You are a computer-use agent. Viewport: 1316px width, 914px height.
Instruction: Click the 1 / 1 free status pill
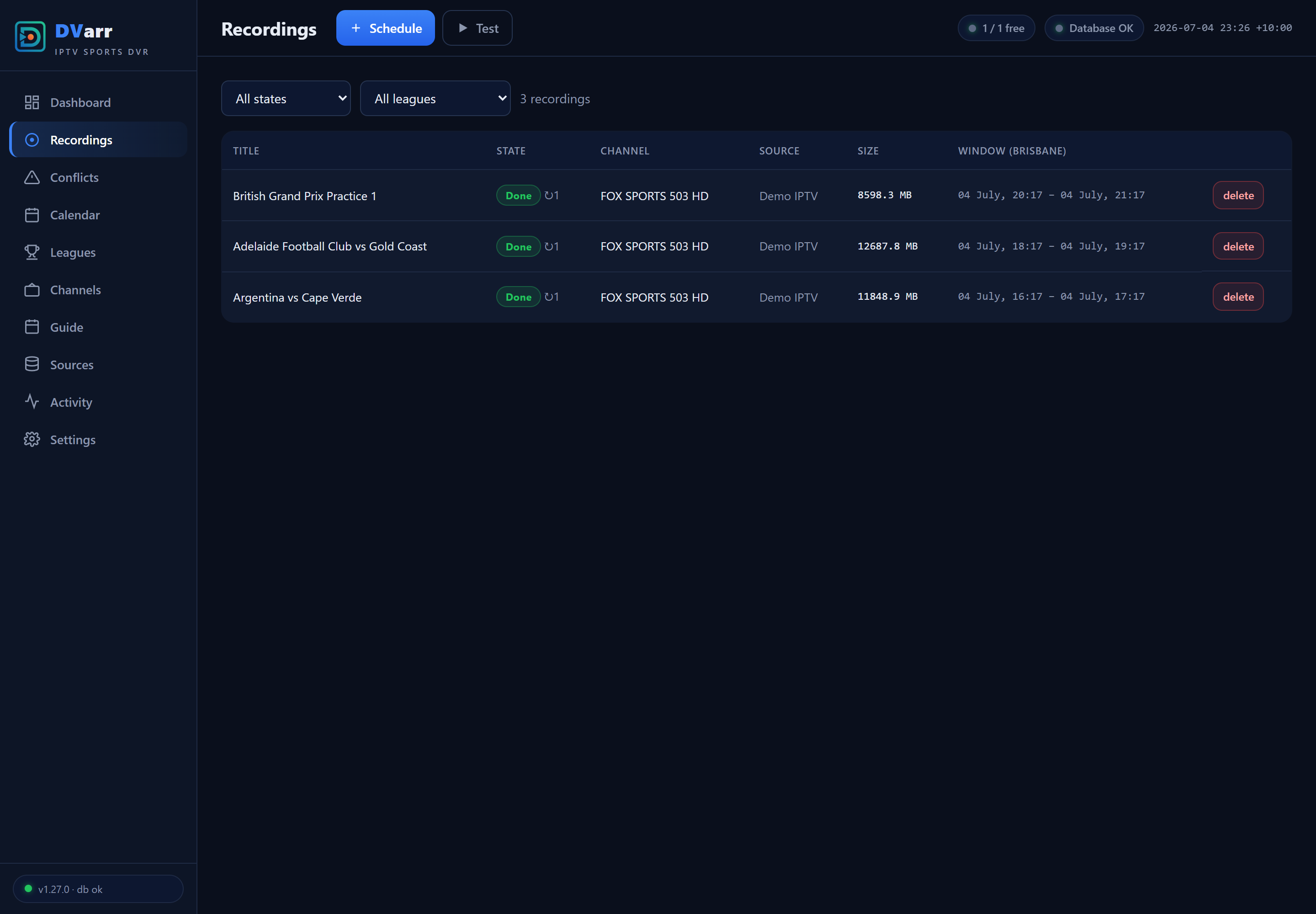coord(997,28)
